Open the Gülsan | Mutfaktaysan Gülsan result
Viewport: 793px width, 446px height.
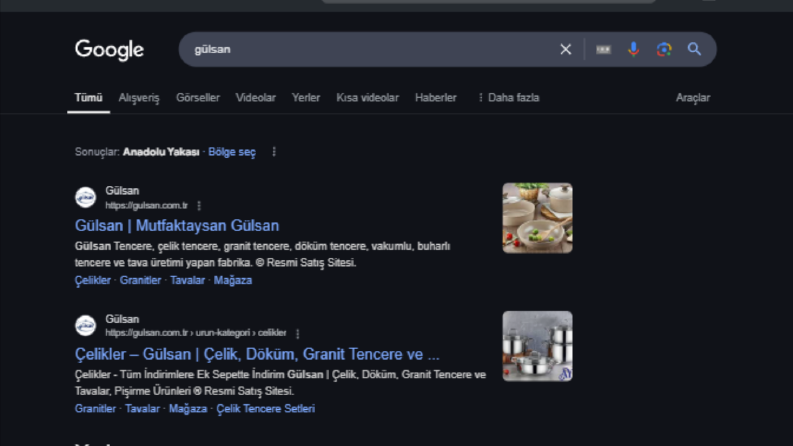[177, 226]
